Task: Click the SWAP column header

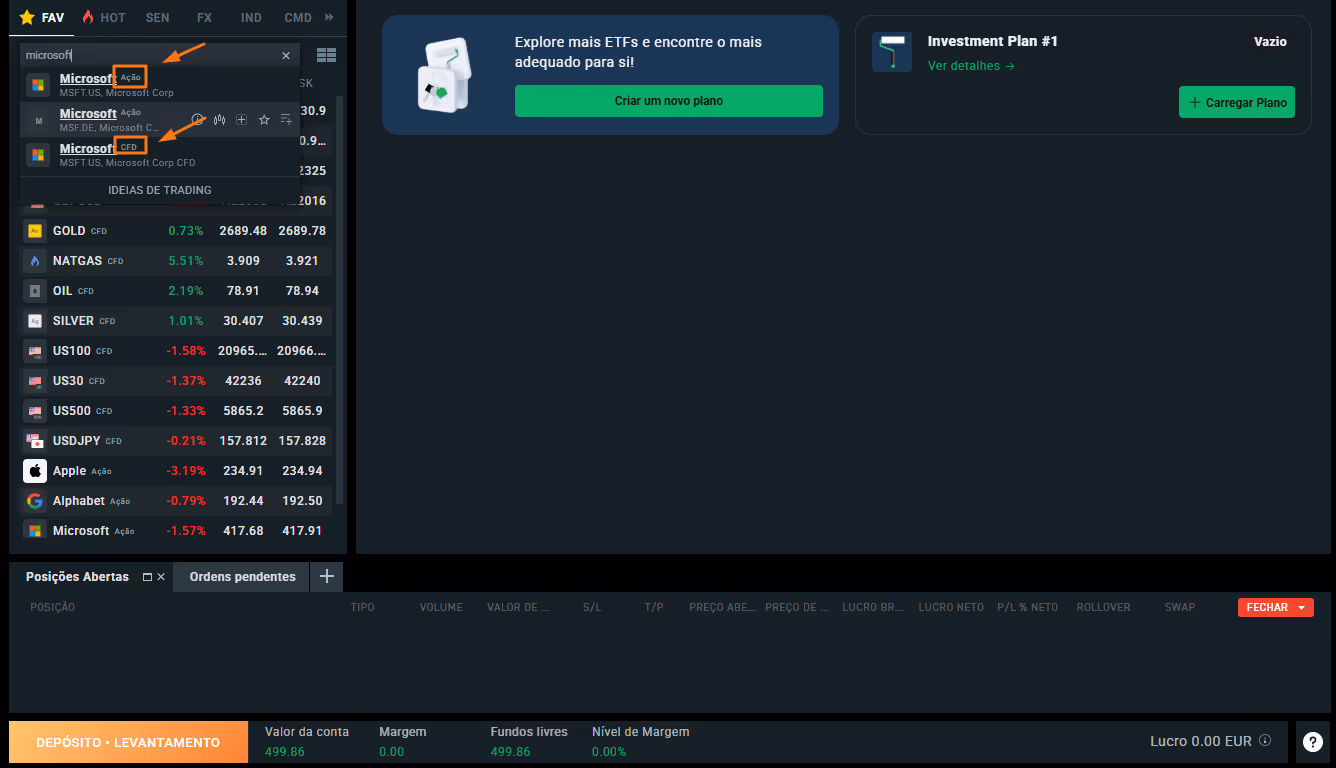Action: coord(1180,607)
